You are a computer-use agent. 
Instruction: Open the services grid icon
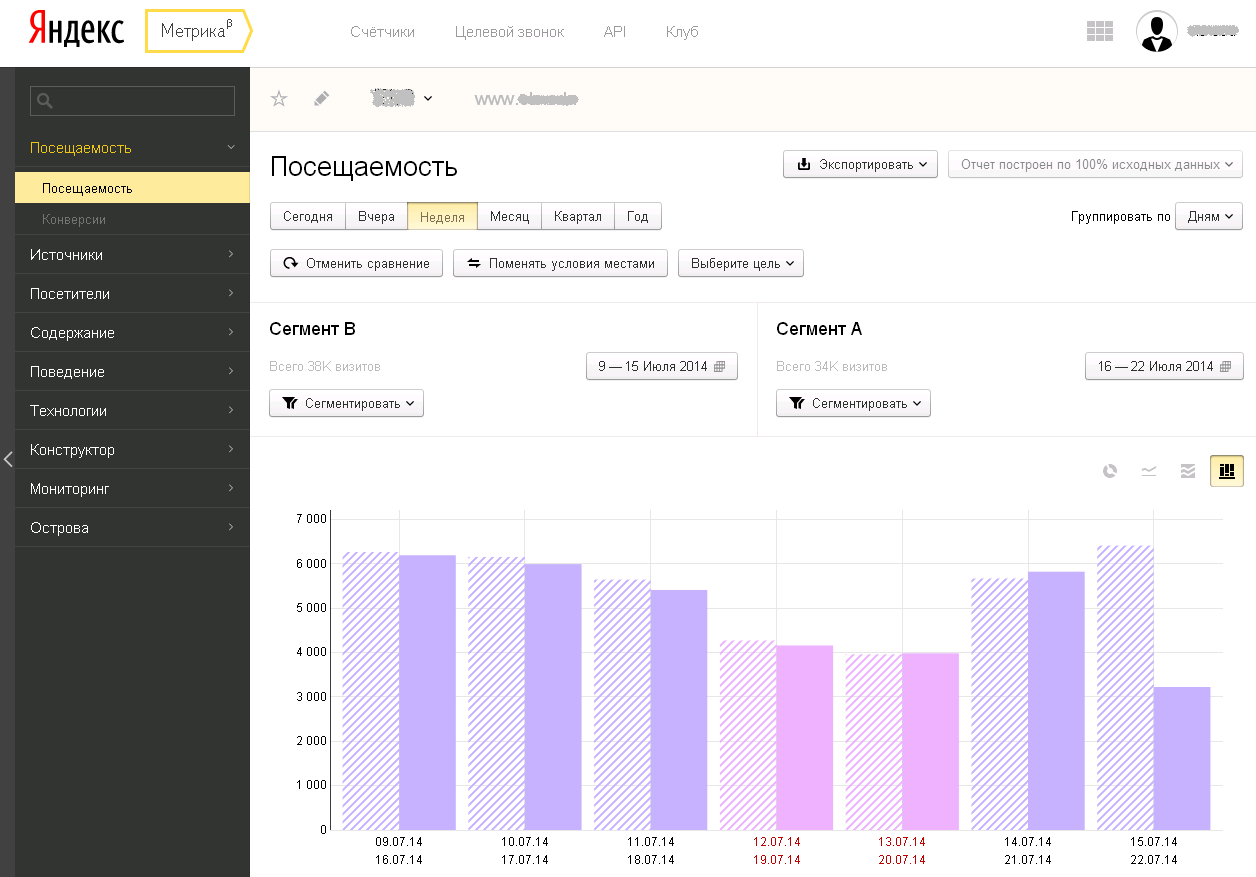coord(1100,31)
